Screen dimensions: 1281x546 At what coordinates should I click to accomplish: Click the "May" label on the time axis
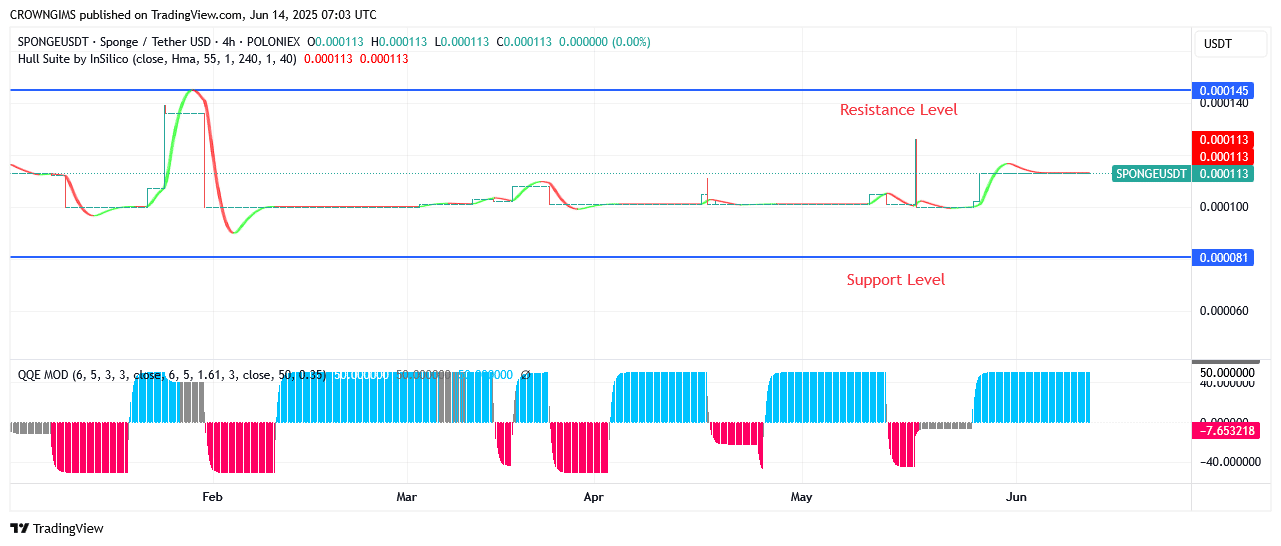tap(801, 496)
